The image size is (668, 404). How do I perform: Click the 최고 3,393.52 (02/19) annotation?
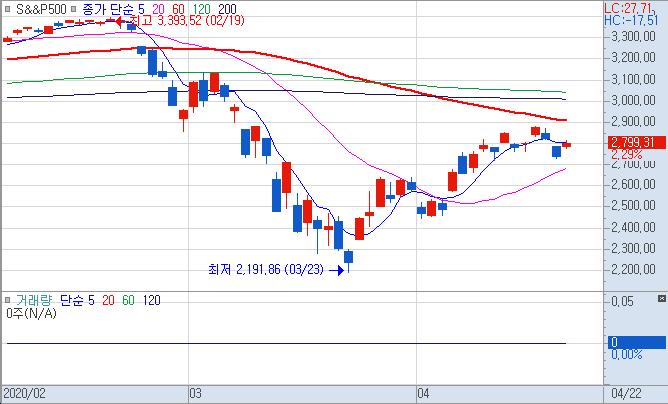187,20
